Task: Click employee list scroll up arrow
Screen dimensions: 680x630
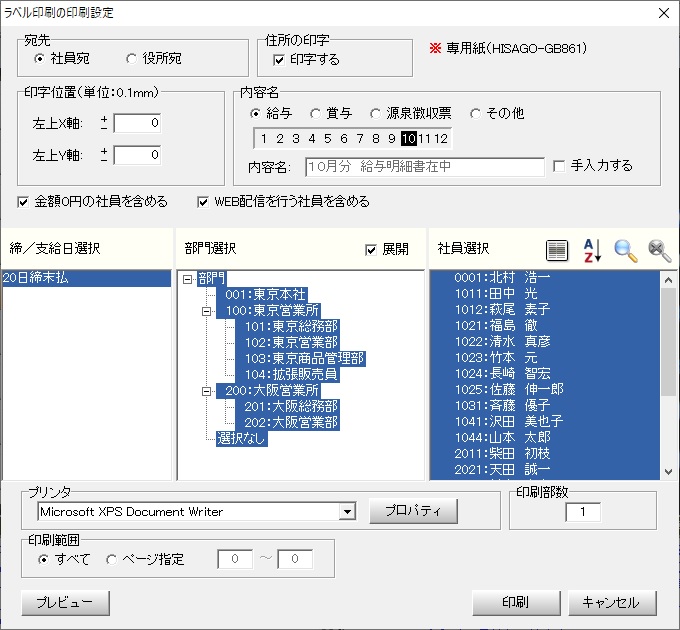Action: click(668, 281)
